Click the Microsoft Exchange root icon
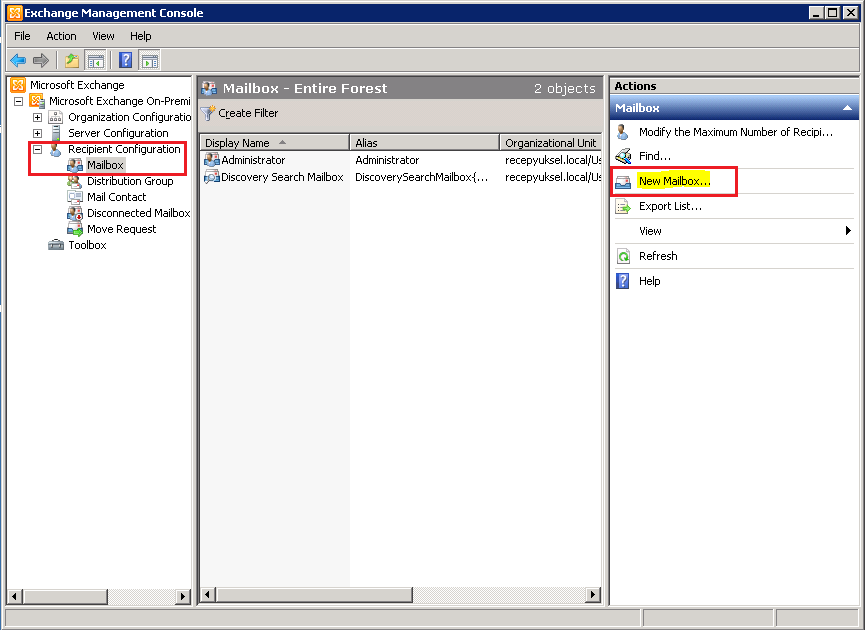The height and width of the screenshot is (630, 865). coord(18,85)
